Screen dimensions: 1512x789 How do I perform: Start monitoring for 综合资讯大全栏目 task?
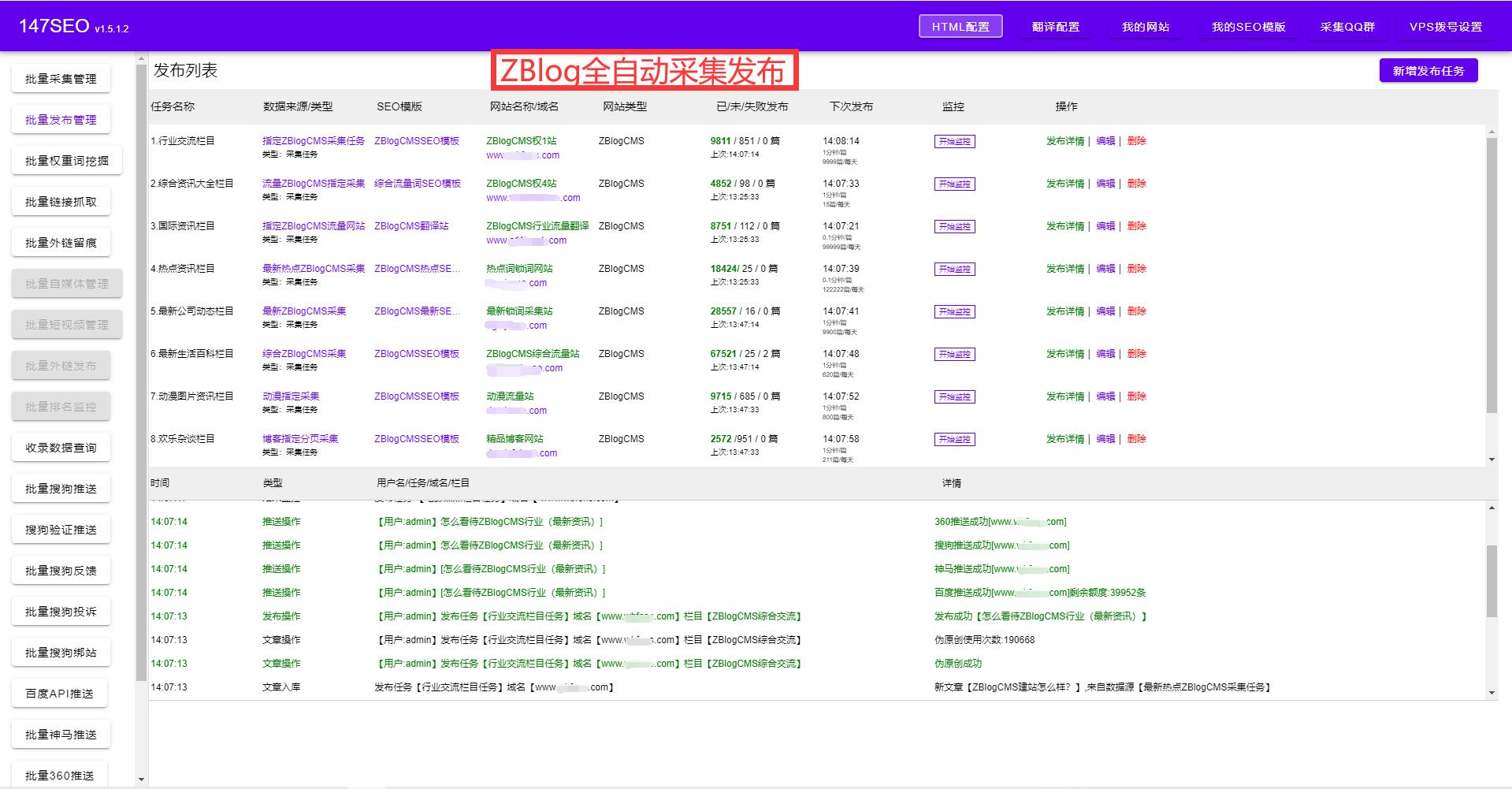[x=954, y=184]
